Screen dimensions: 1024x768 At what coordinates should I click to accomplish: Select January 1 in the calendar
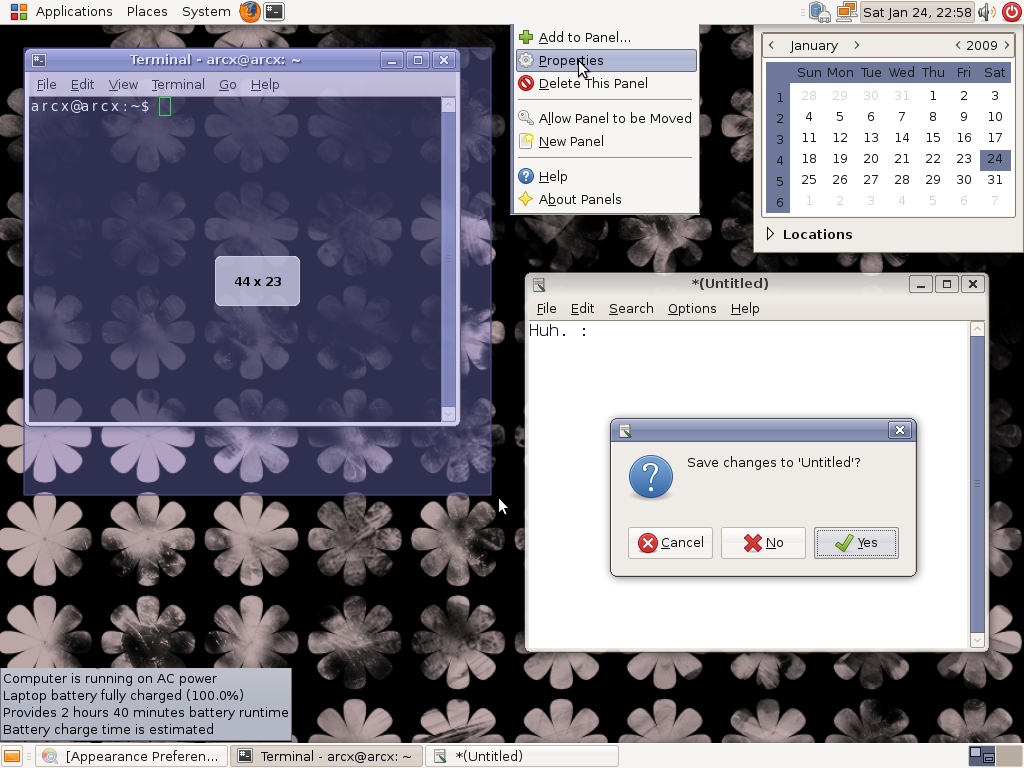(933, 96)
